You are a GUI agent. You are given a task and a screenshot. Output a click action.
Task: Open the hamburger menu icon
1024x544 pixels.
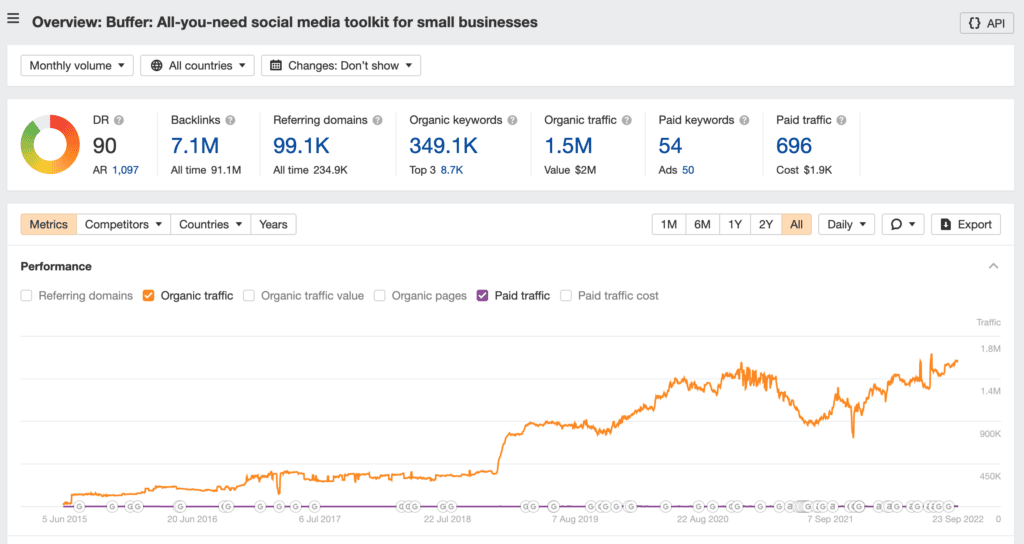click(13, 19)
